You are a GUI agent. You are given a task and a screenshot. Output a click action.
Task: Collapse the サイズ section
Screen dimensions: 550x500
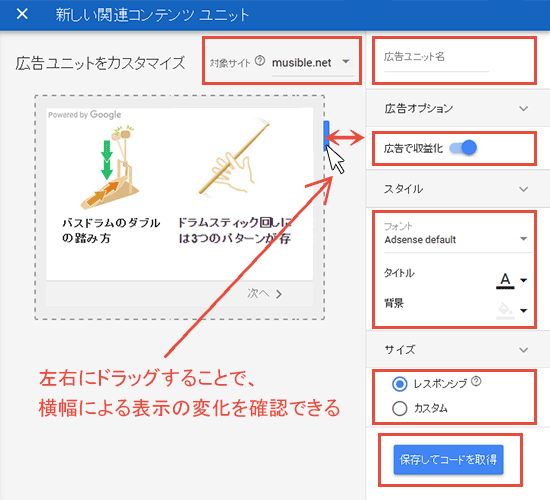pyautogui.click(x=524, y=350)
